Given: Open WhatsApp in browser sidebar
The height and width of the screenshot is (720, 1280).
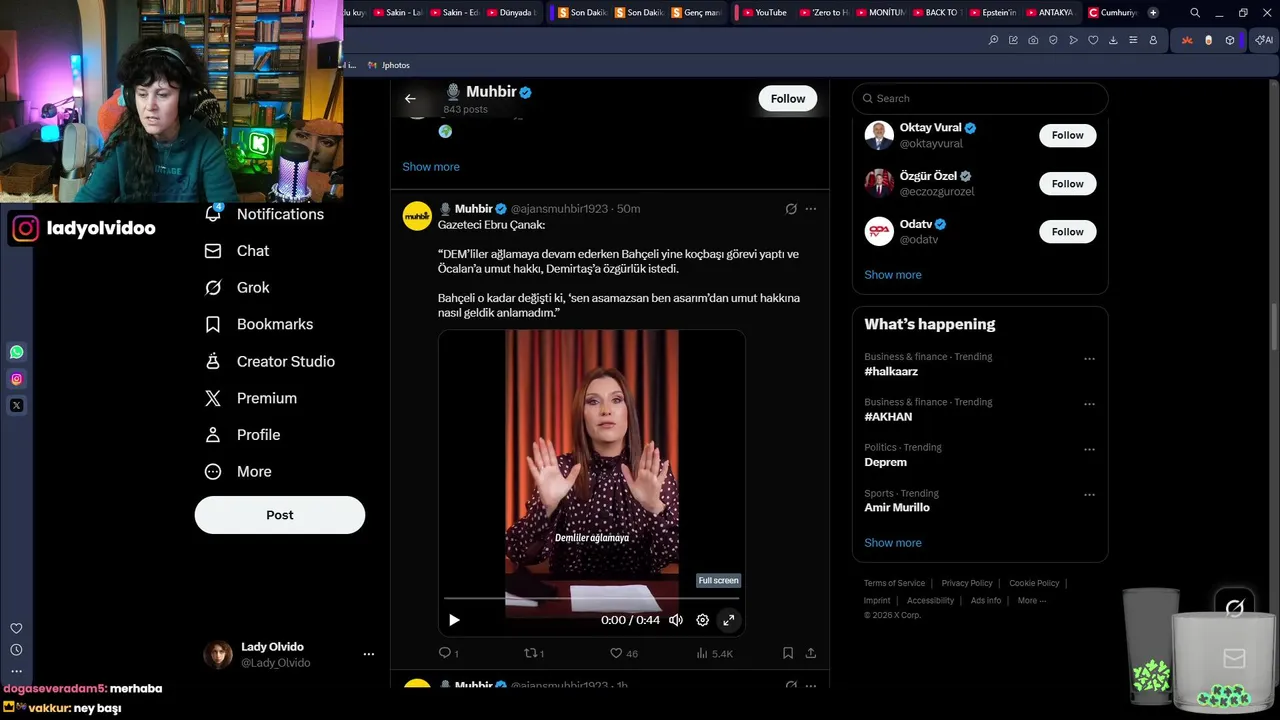Looking at the screenshot, I should pos(16,352).
